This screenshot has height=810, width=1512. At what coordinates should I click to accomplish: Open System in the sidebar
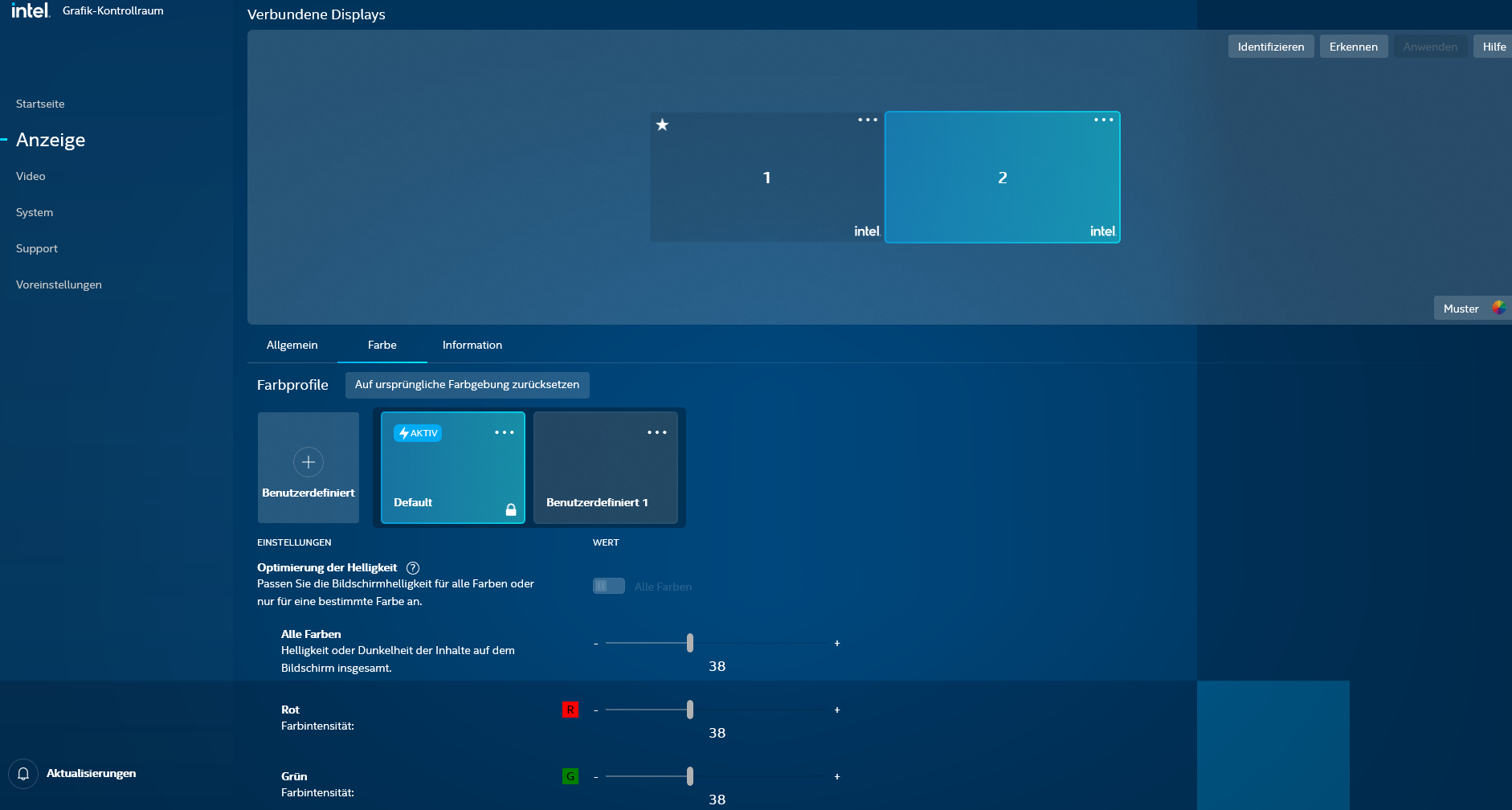[x=35, y=212]
